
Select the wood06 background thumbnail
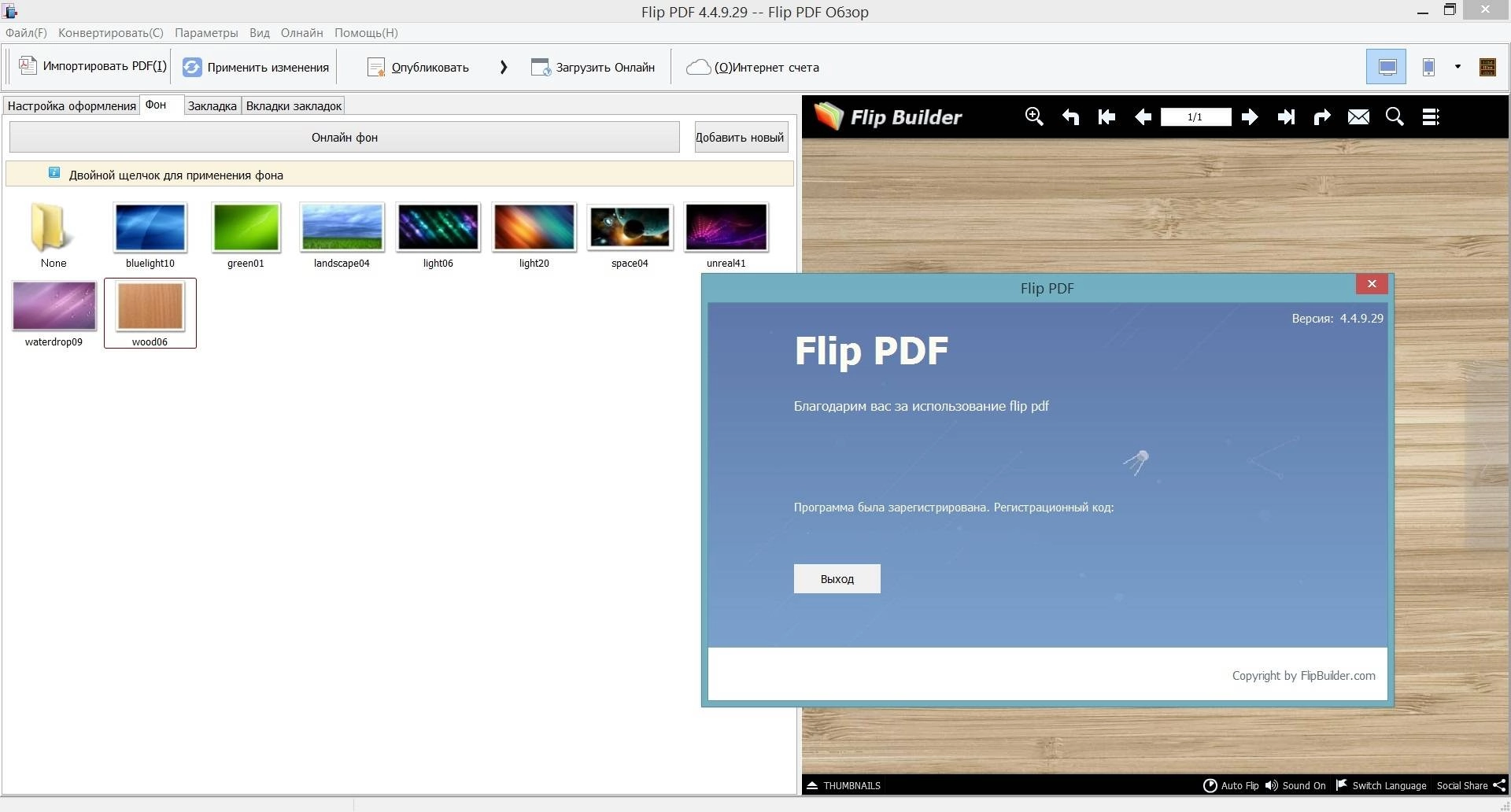[x=150, y=314]
